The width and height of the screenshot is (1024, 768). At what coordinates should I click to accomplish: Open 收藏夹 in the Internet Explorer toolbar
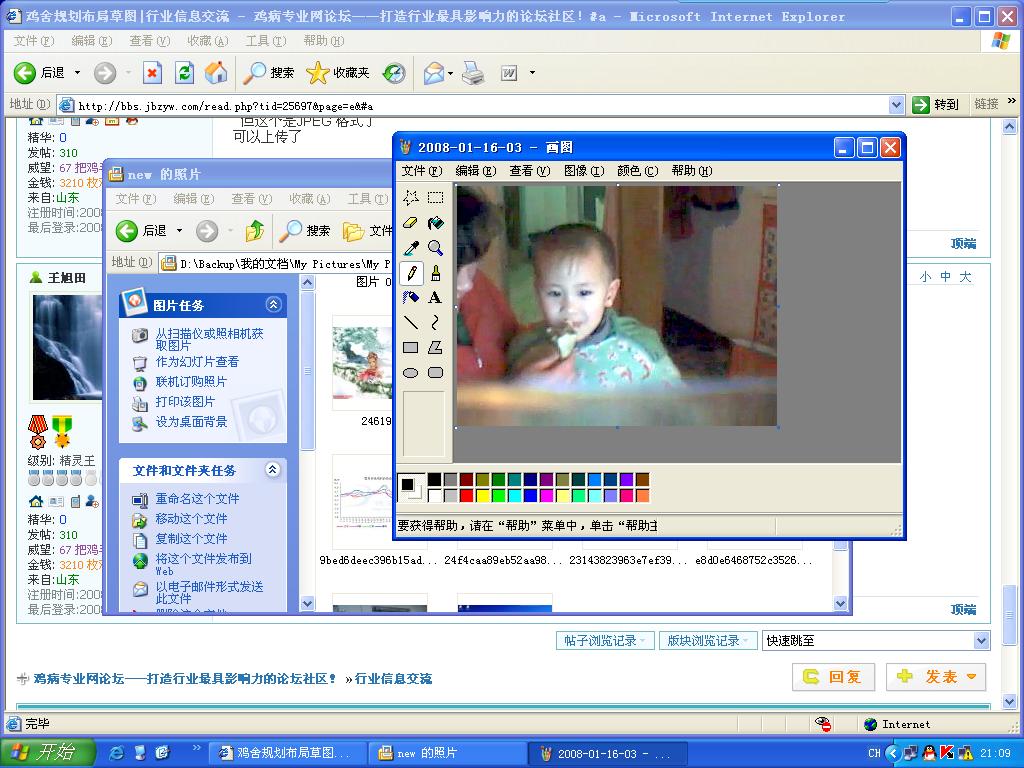(x=338, y=72)
